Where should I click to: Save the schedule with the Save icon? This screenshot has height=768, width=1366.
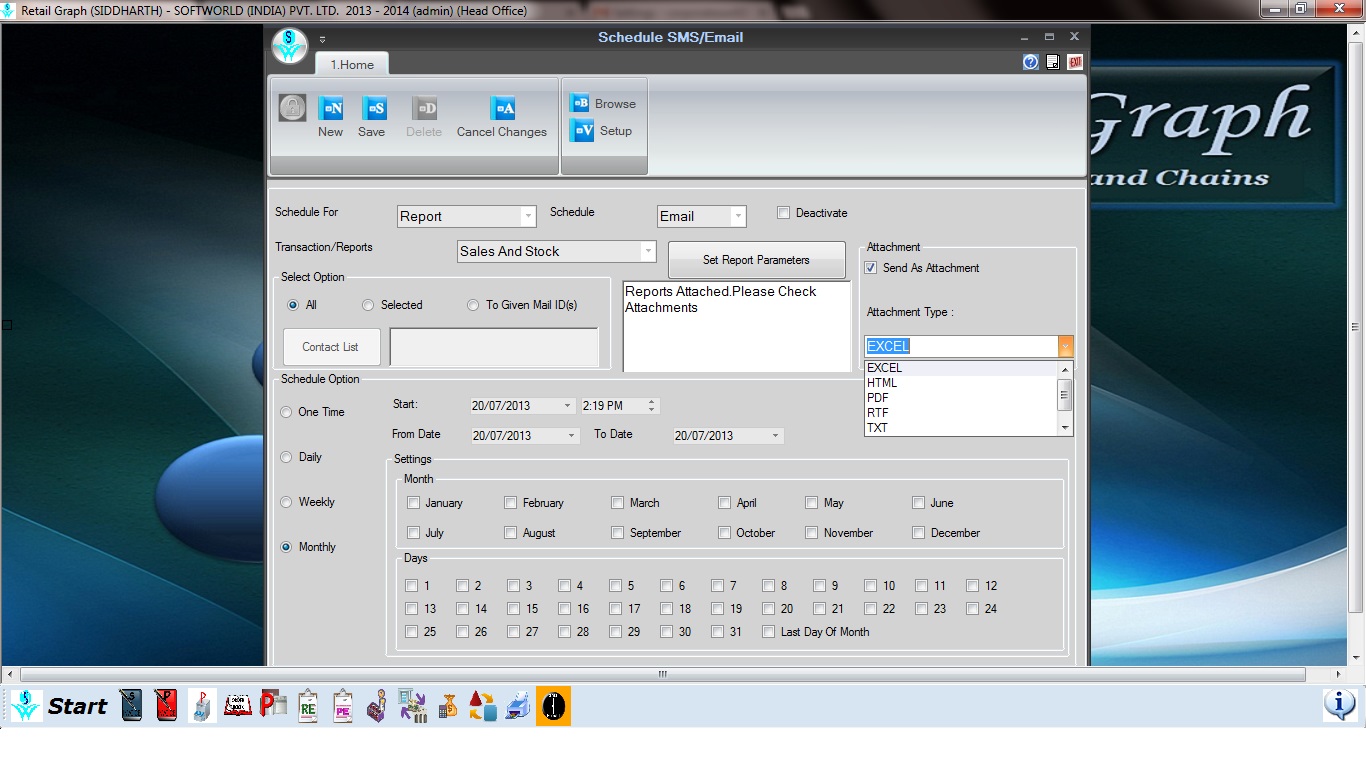tap(372, 115)
